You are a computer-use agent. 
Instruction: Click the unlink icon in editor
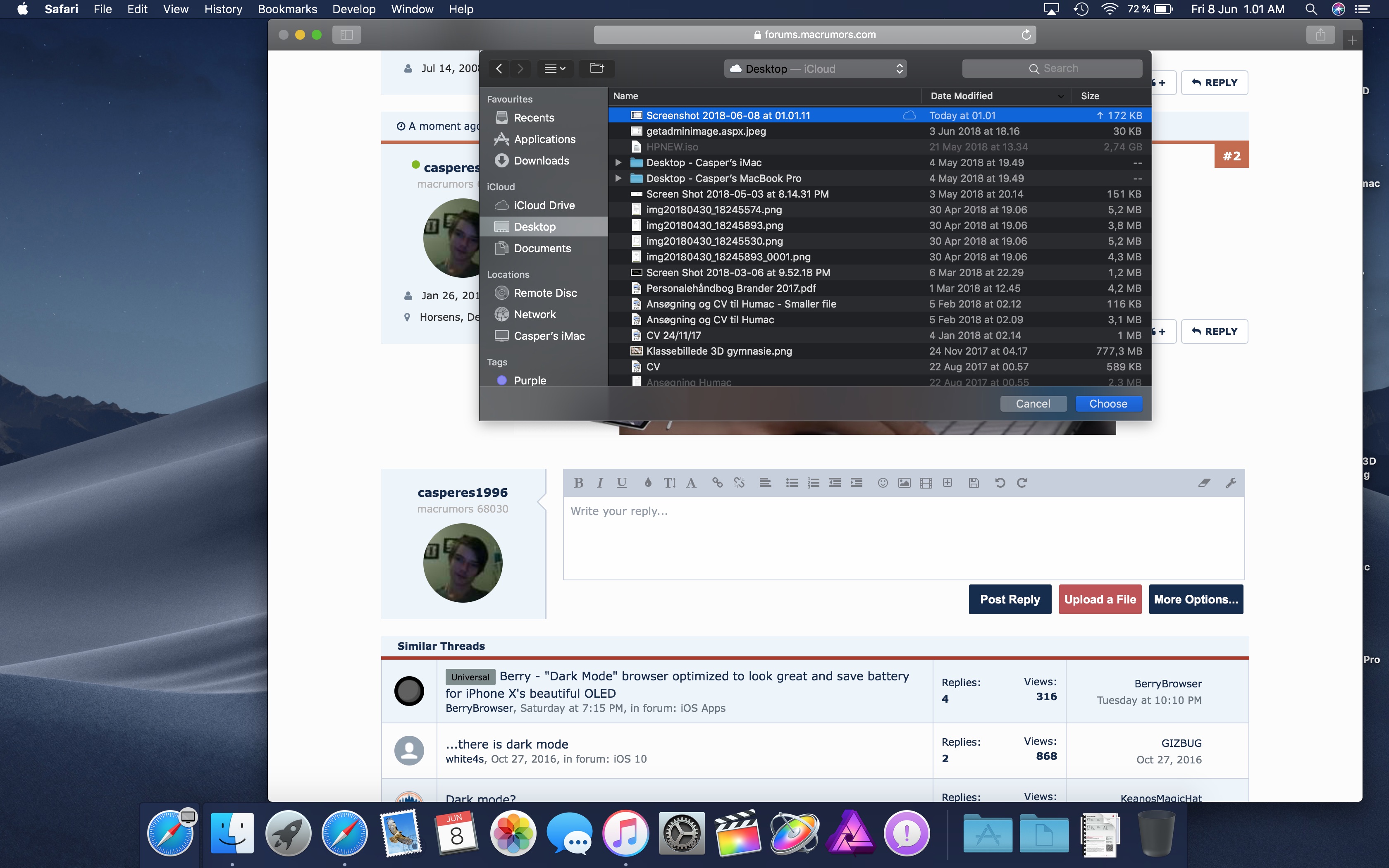point(739,483)
